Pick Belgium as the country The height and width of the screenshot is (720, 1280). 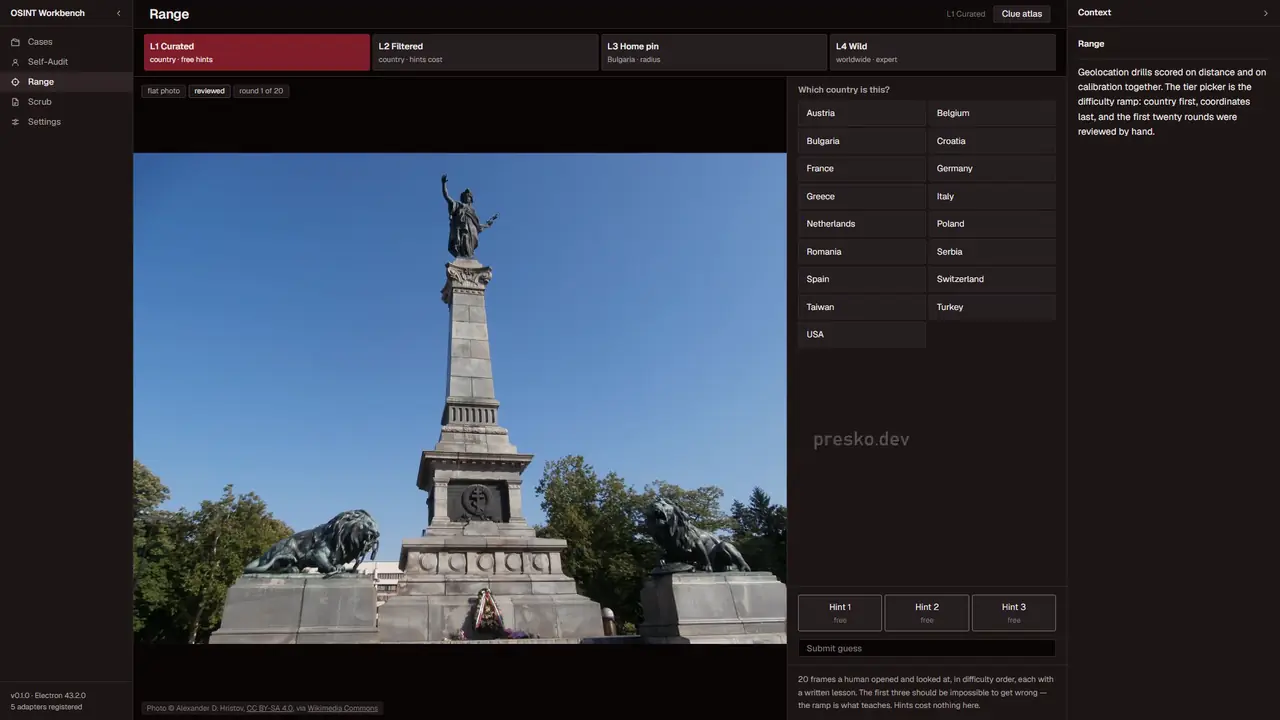tap(992, 113)
